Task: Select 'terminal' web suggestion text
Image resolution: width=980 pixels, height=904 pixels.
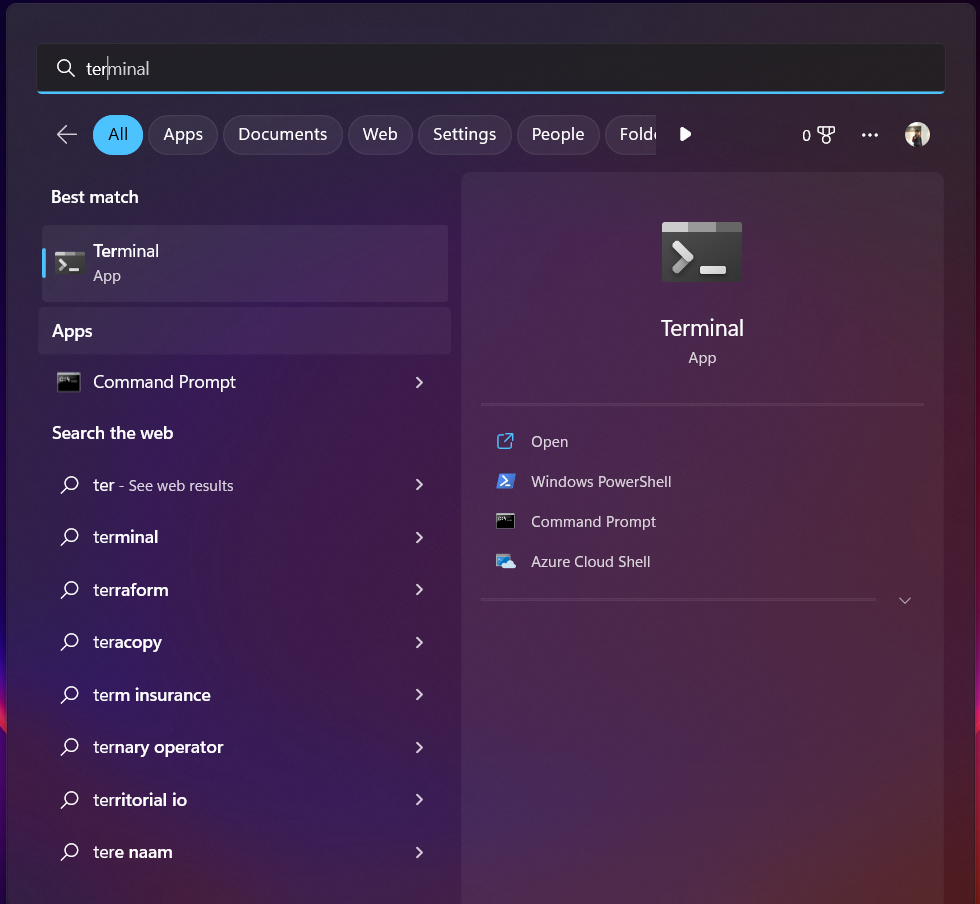Action: pos(125,537)
